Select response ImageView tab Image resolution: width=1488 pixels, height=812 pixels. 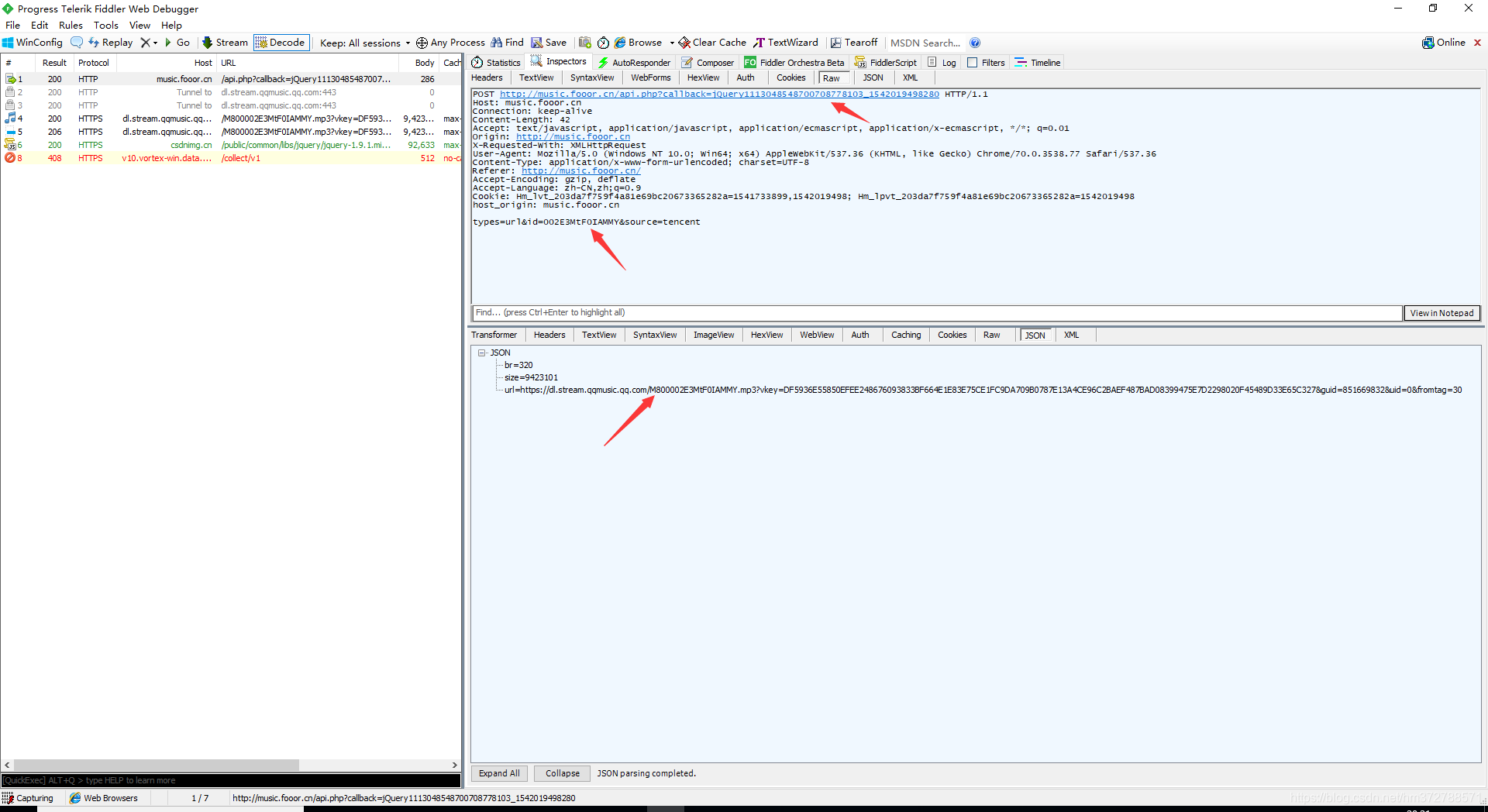coord(714,335)
